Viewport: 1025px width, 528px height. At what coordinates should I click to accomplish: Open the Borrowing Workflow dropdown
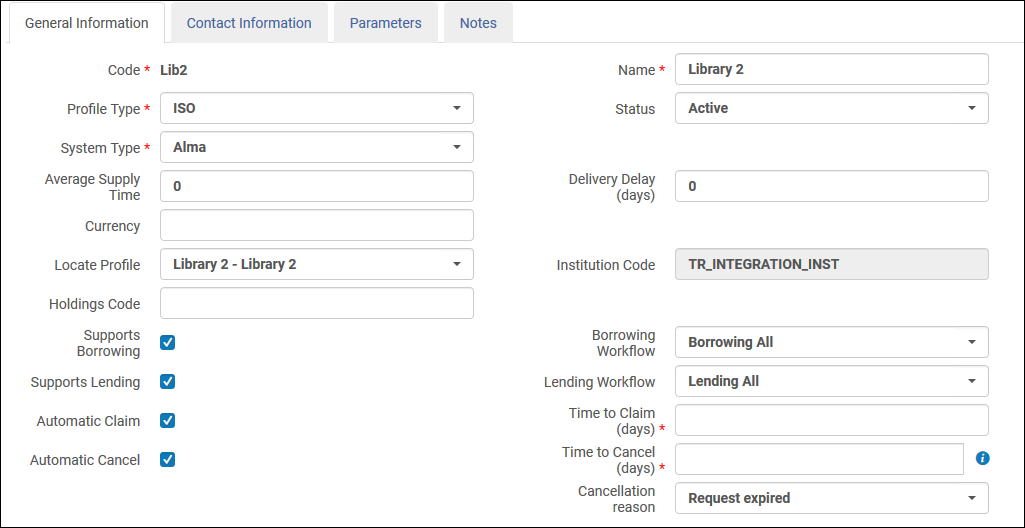(x=831, y=342)
